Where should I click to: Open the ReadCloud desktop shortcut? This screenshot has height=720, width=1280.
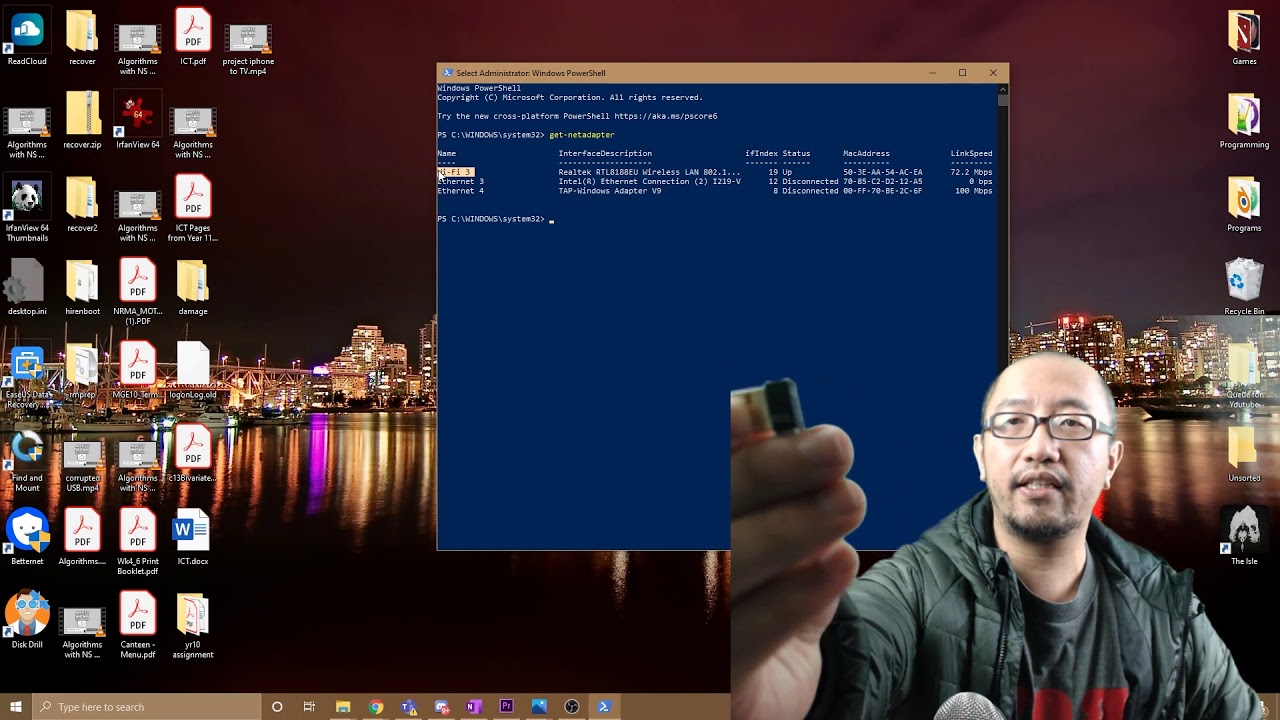27,38
